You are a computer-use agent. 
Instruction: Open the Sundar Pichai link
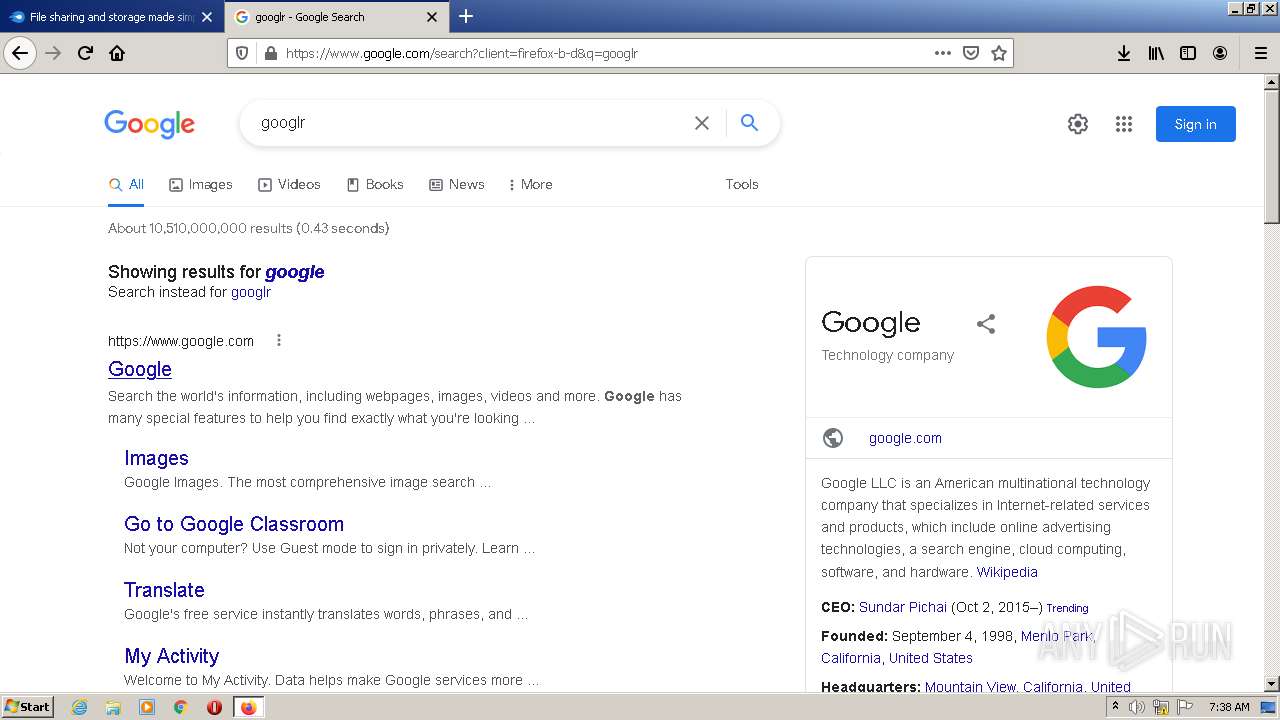(x=903, y=607)
